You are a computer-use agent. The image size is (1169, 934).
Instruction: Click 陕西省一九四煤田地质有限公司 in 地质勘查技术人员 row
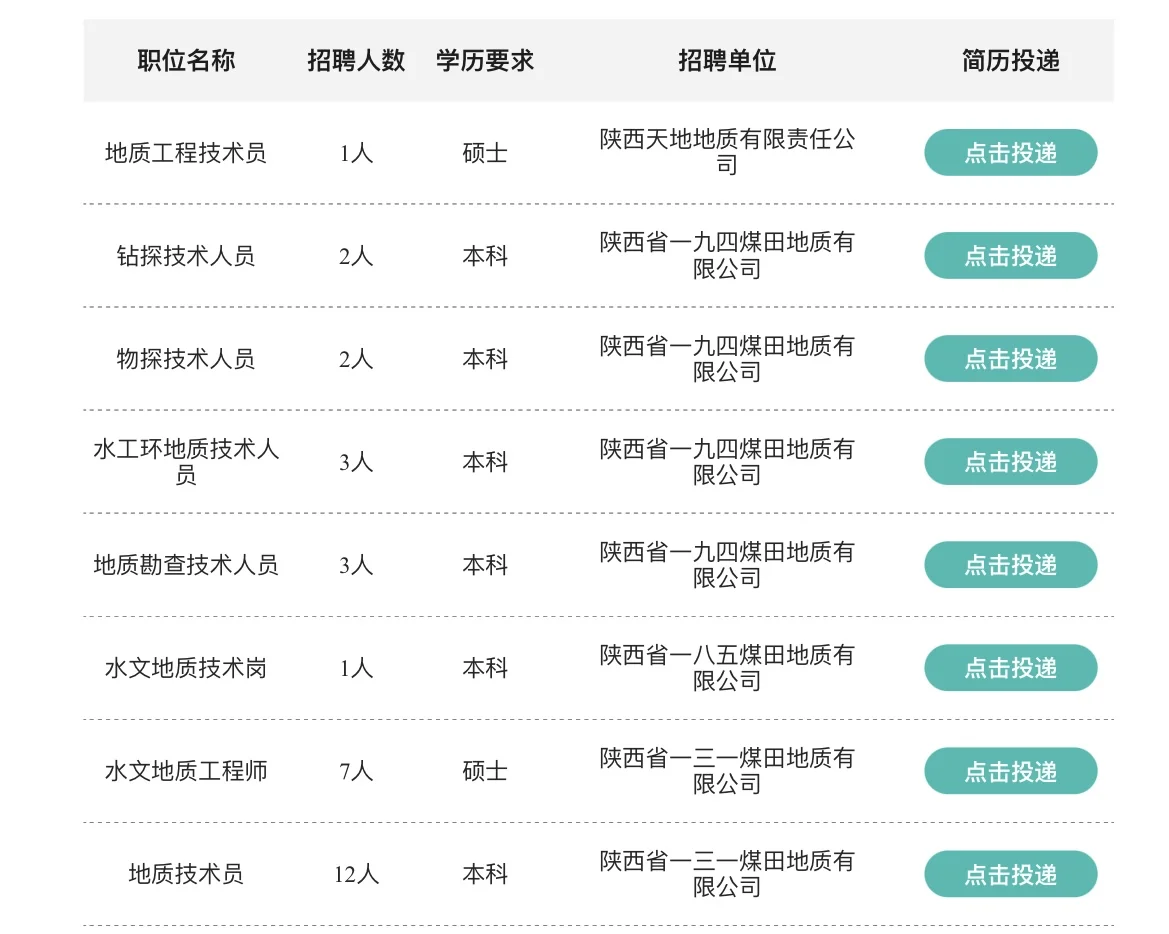[x=727, y=564]
